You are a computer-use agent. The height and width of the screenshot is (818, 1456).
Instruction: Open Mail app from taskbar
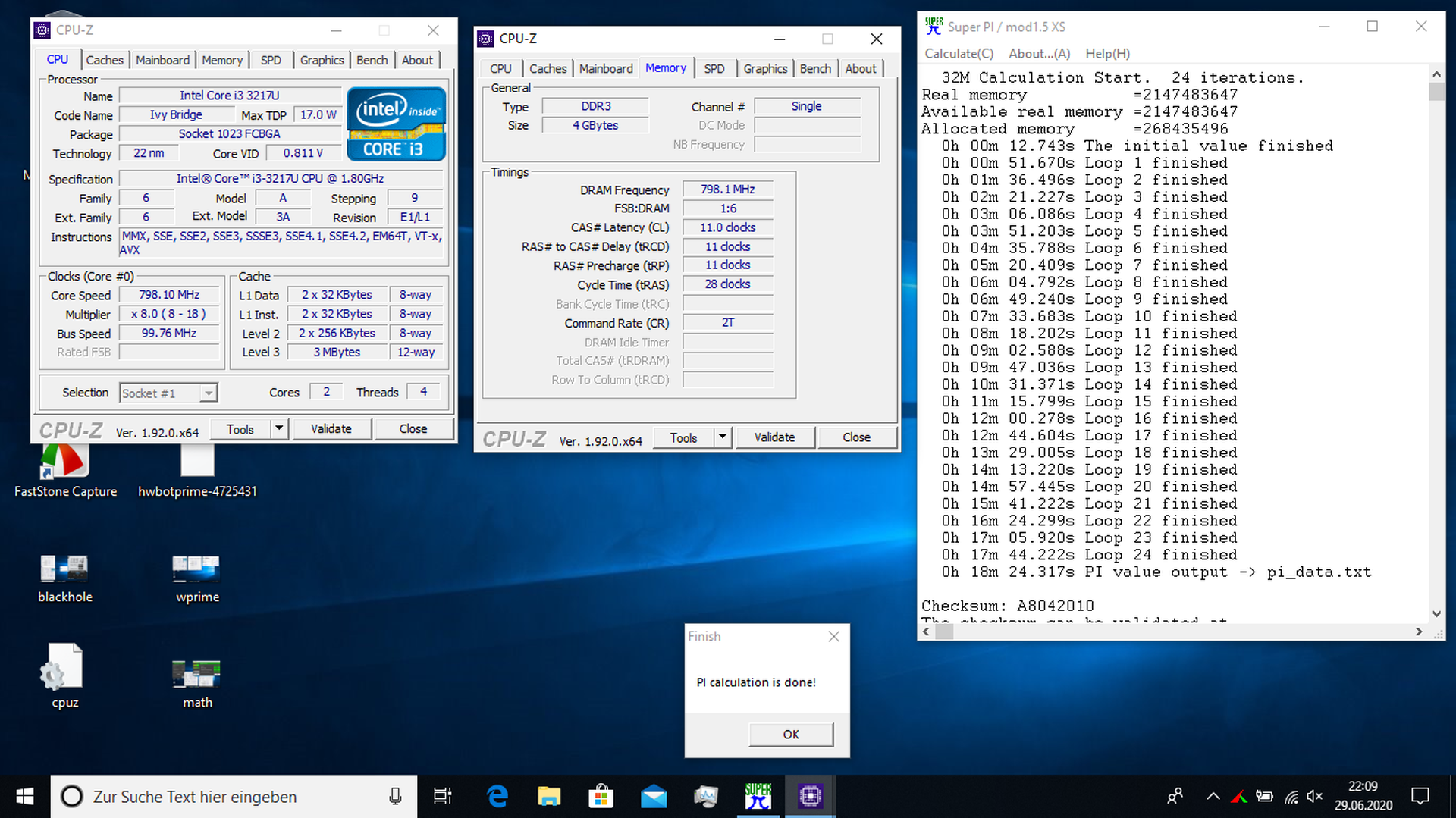click(653, 796)
